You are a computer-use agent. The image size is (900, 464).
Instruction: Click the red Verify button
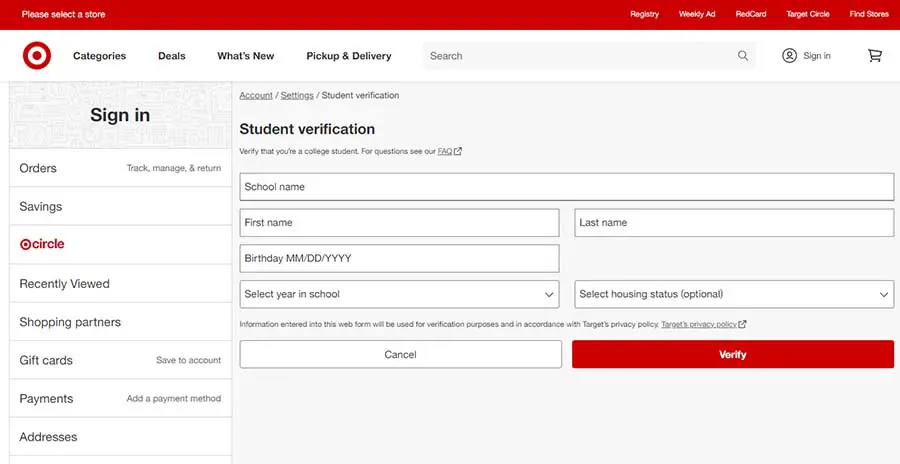(733, 354)
